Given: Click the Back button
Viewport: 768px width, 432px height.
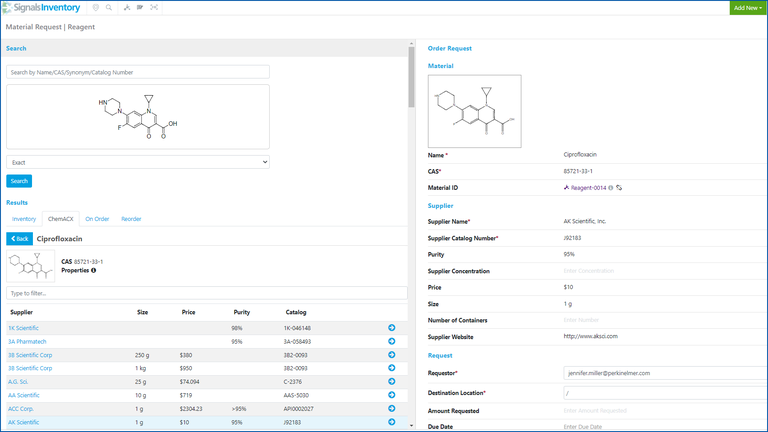Looking at the screenshot, I should coord(20,239).
